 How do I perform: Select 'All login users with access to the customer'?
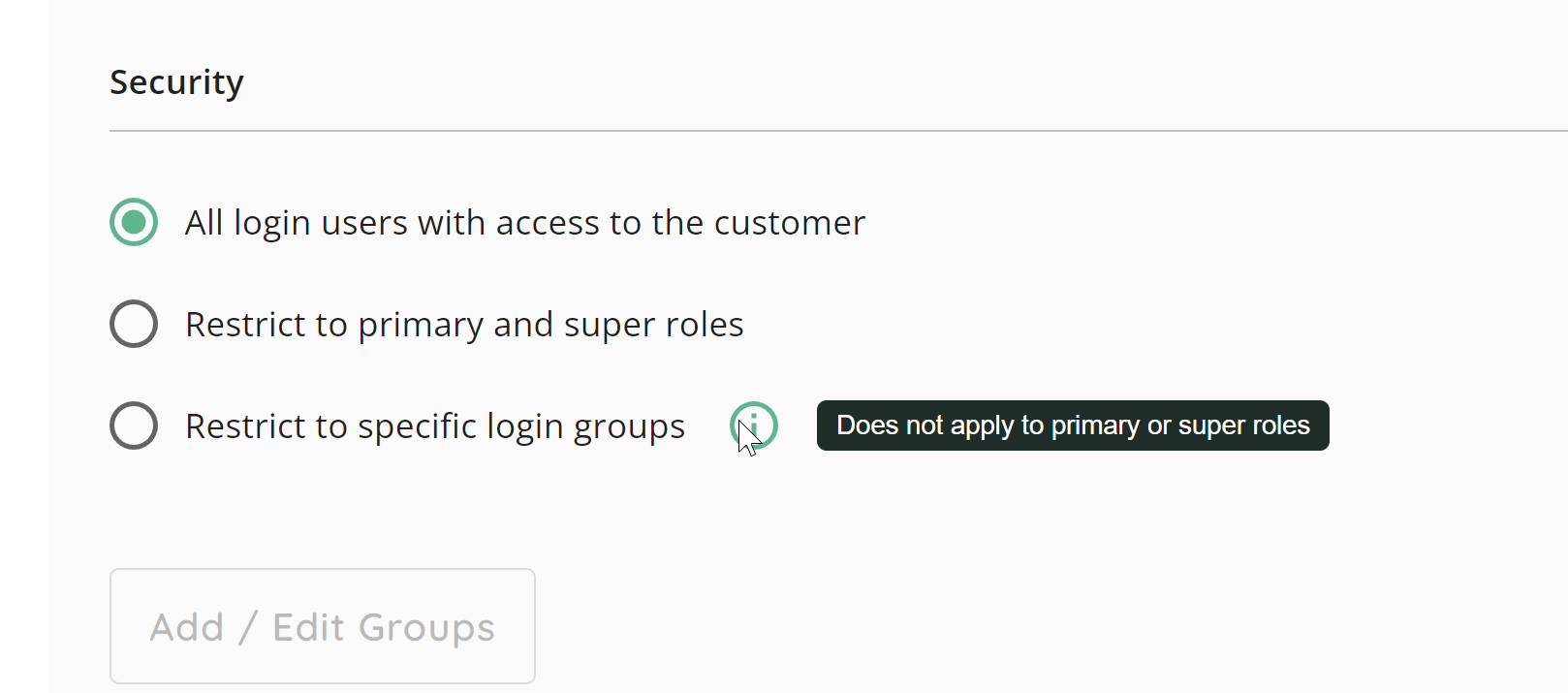[x=134, y=222]
